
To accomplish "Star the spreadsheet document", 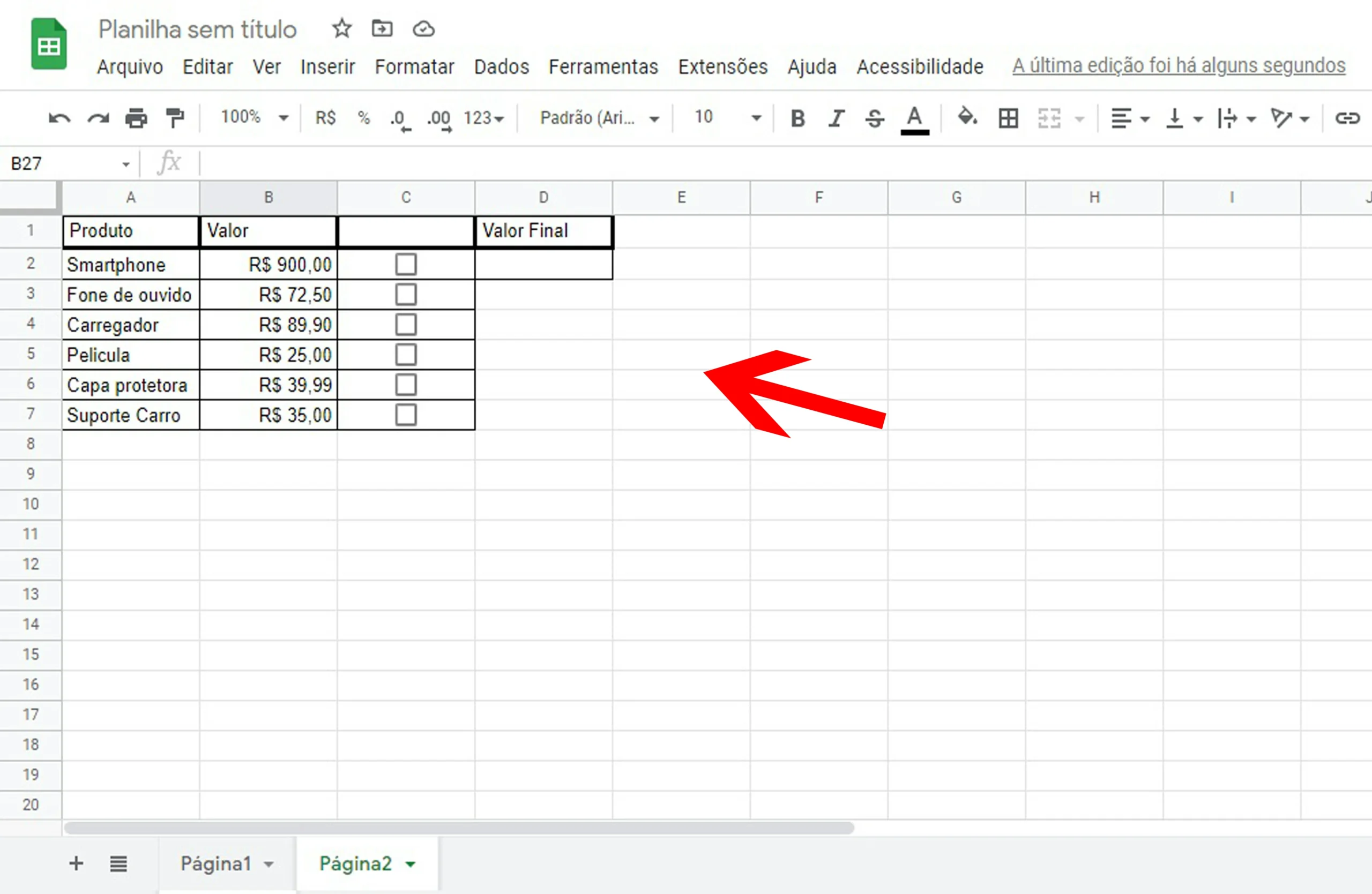I will click(342, 28).
